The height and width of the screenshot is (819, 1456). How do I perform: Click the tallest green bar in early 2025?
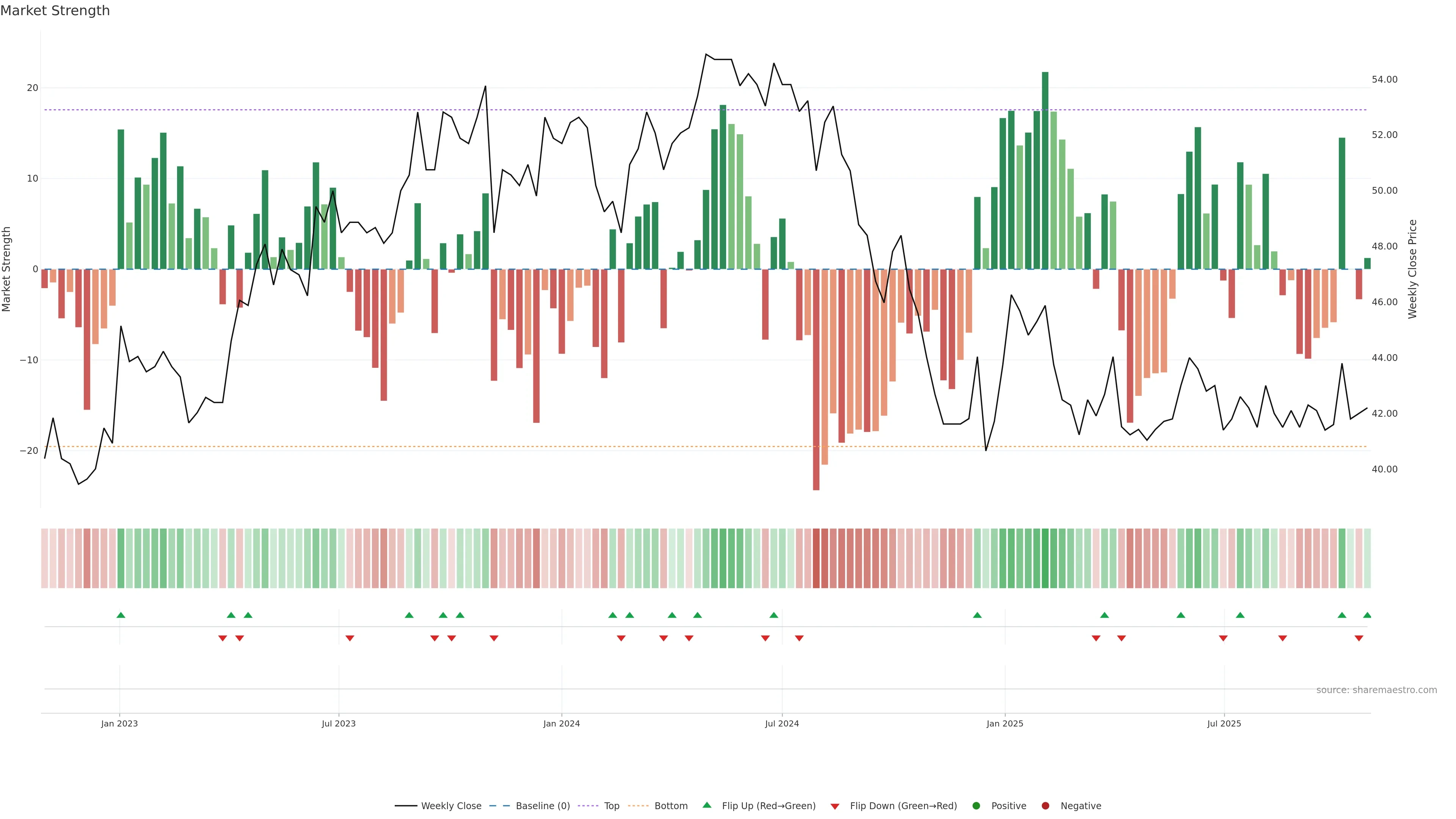click(1045, 169)
